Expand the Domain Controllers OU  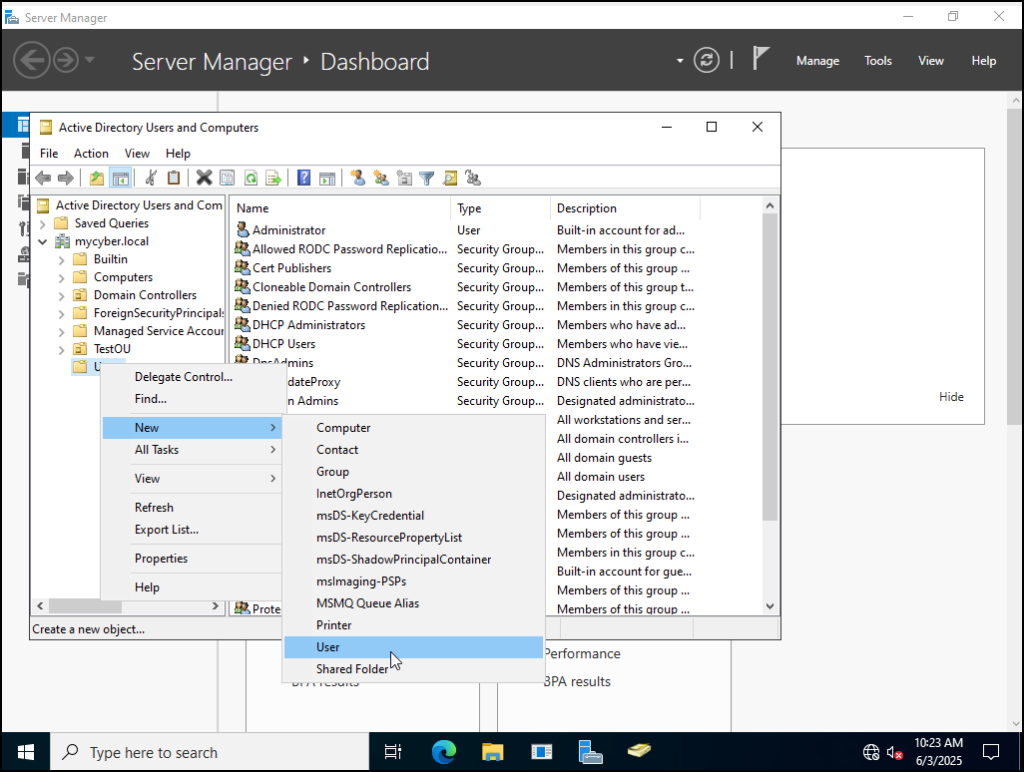click(61, 296)
